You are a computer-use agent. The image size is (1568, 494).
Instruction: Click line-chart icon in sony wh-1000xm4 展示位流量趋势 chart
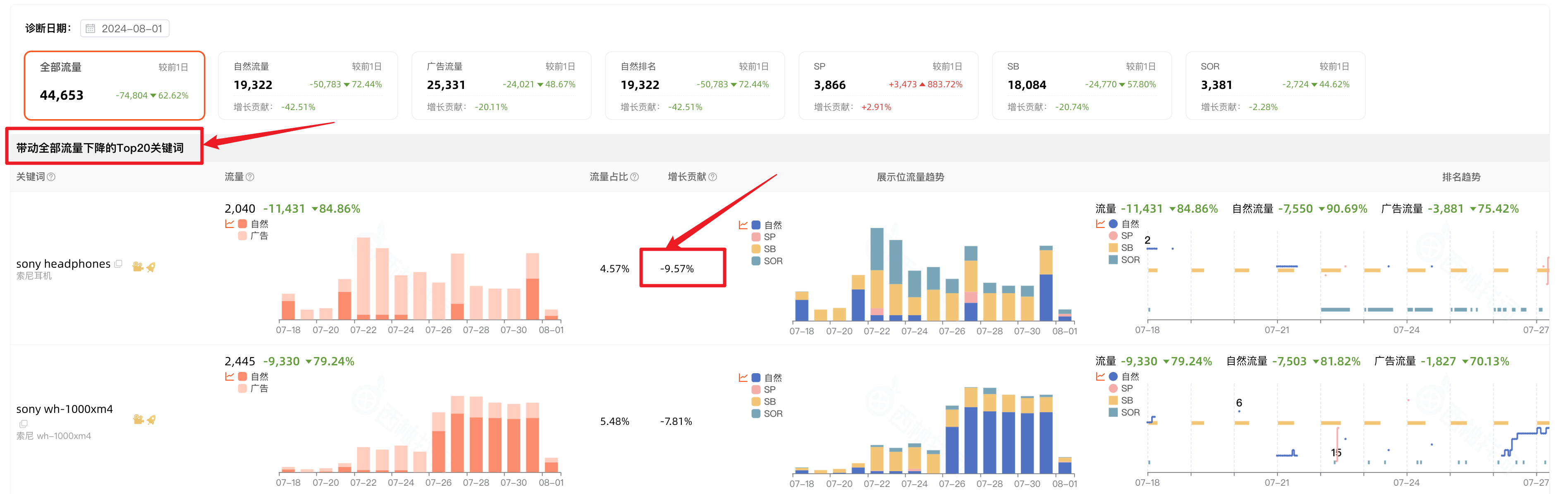(743, 378)
